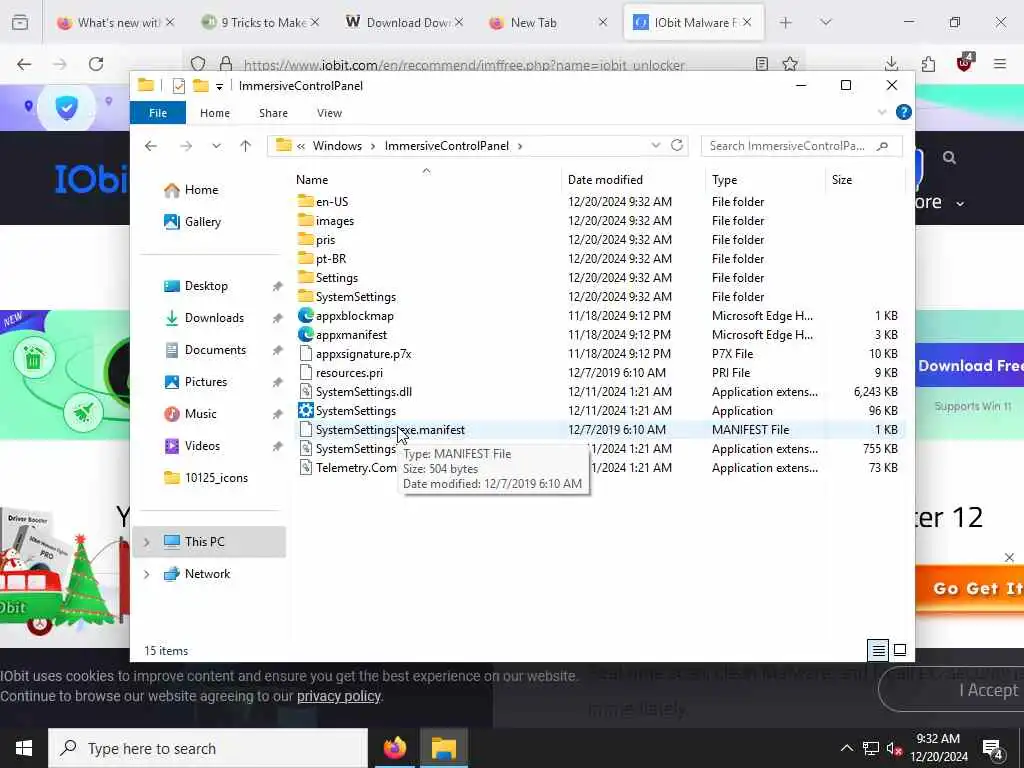Viewport: 1024px width, 768px height.
Task: Open Downloads quick access folder
Action: click(214, 317)
